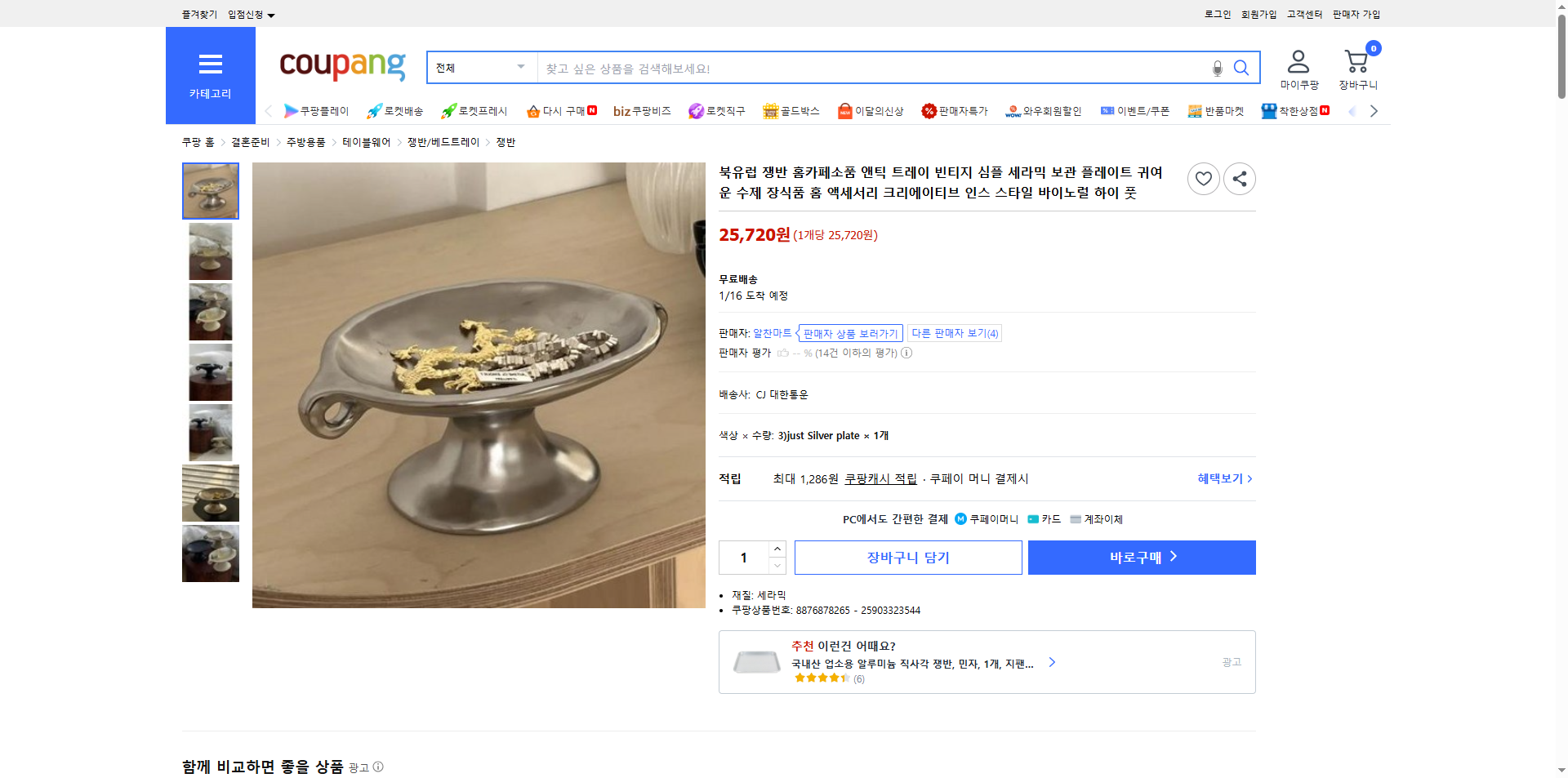Viewport: 1568px width, 778px height.
Task: Toggle the wishlist heart for this product
Action: coord(1203,178)
